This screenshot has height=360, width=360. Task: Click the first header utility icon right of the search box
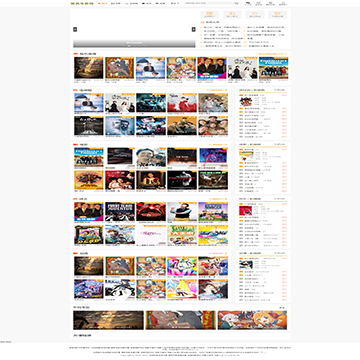[x=248, y=4]
